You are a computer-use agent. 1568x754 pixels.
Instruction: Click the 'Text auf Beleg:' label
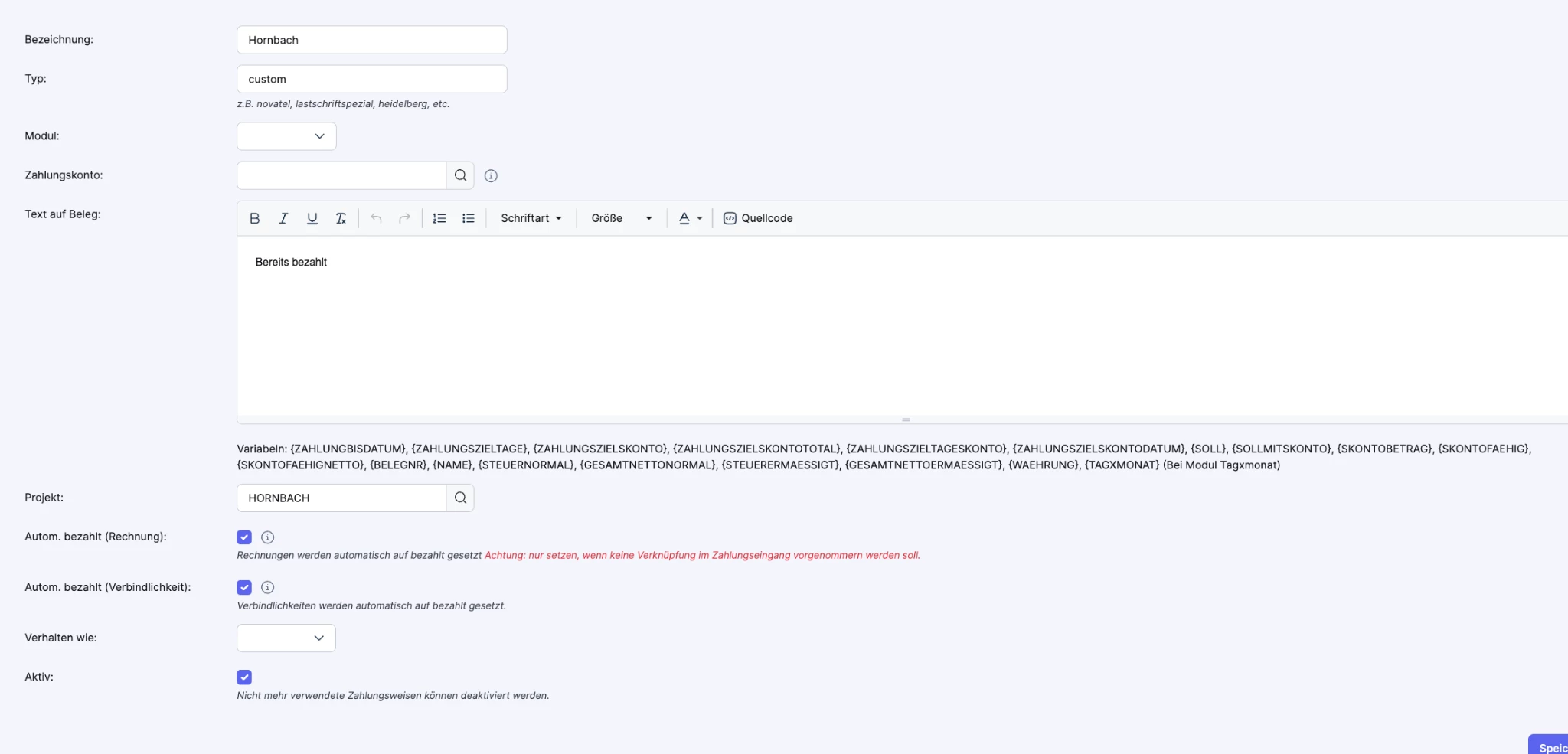[x=63, y=214]
